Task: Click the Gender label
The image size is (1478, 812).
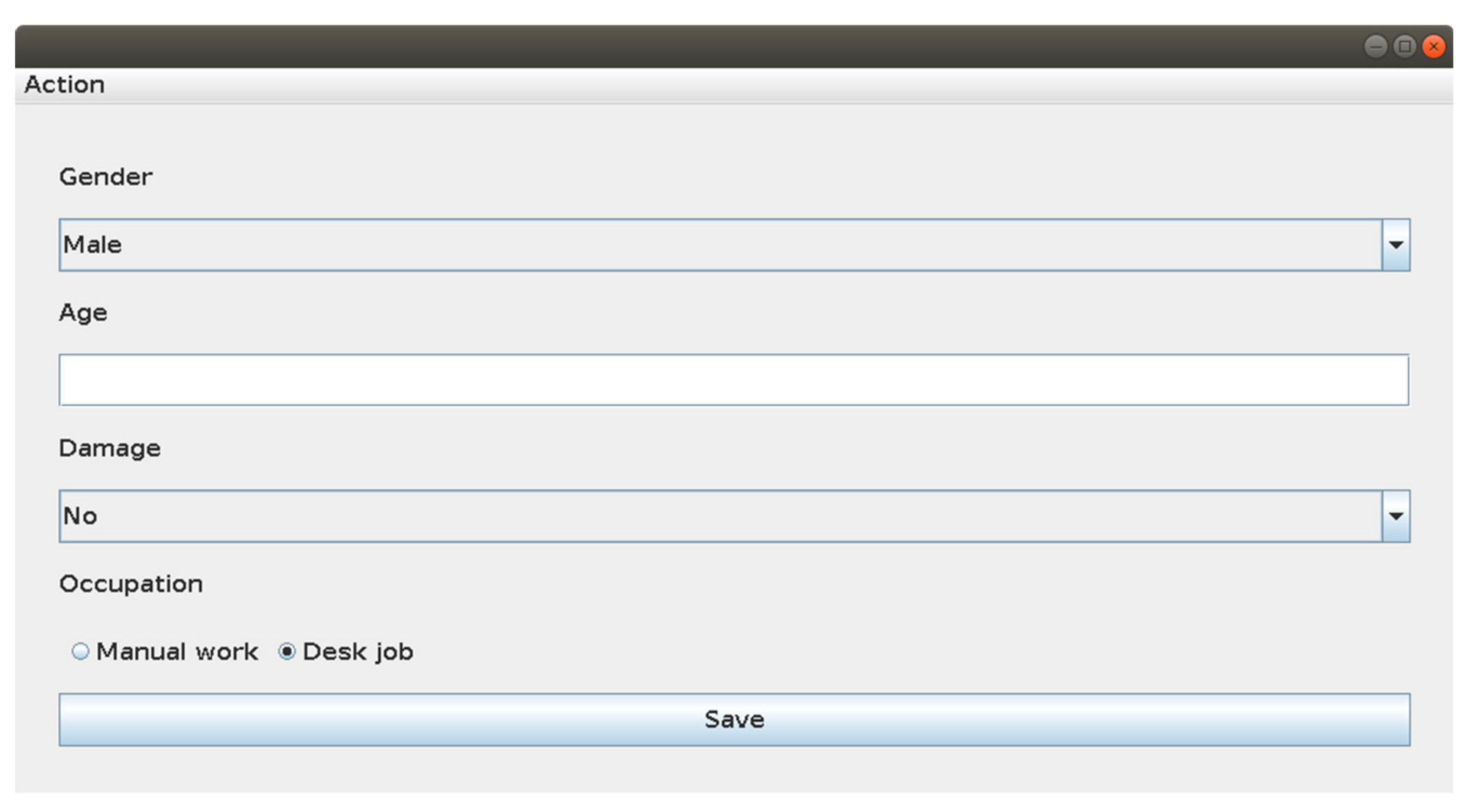Action: click(x=105, y=177)
